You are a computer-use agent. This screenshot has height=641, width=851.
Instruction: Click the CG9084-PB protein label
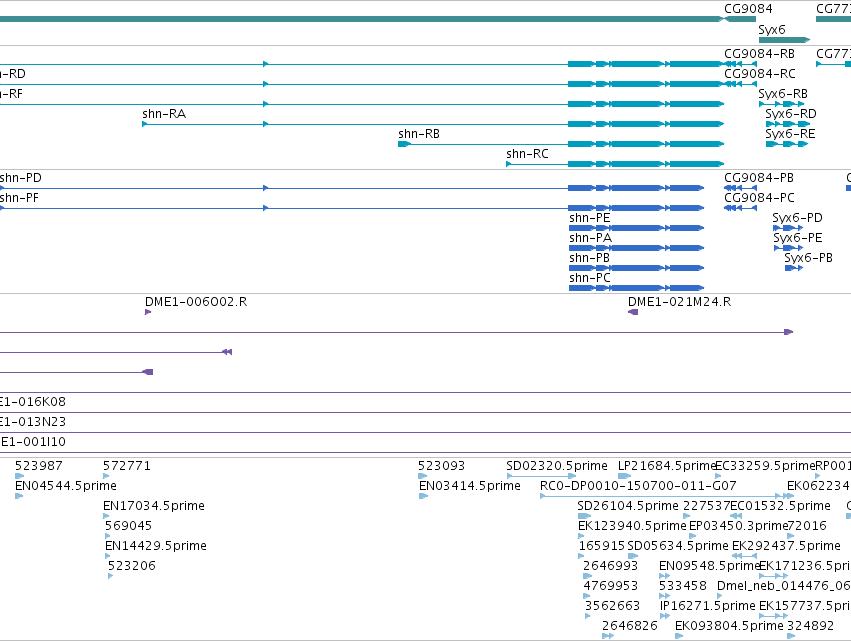click(x=759, y=178)
